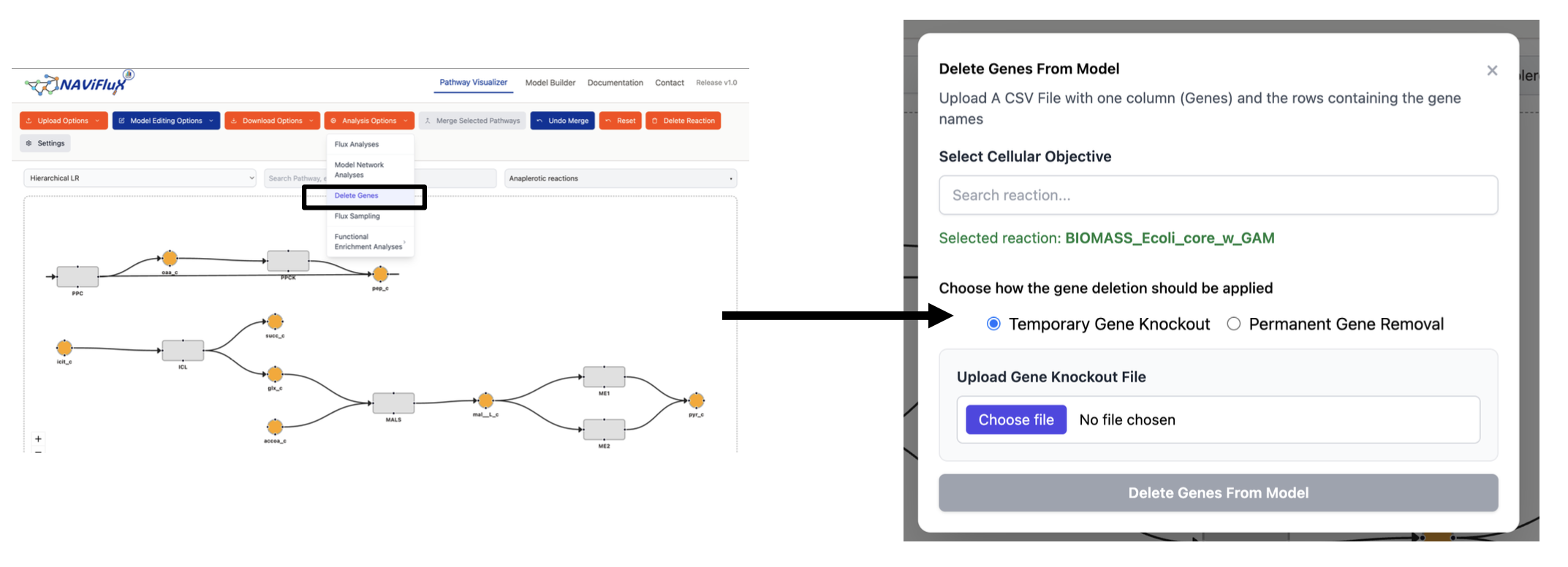Viewport: 1568px width, 567px height.
Task: Click the Settings gear button
Action: pos(45,143)
